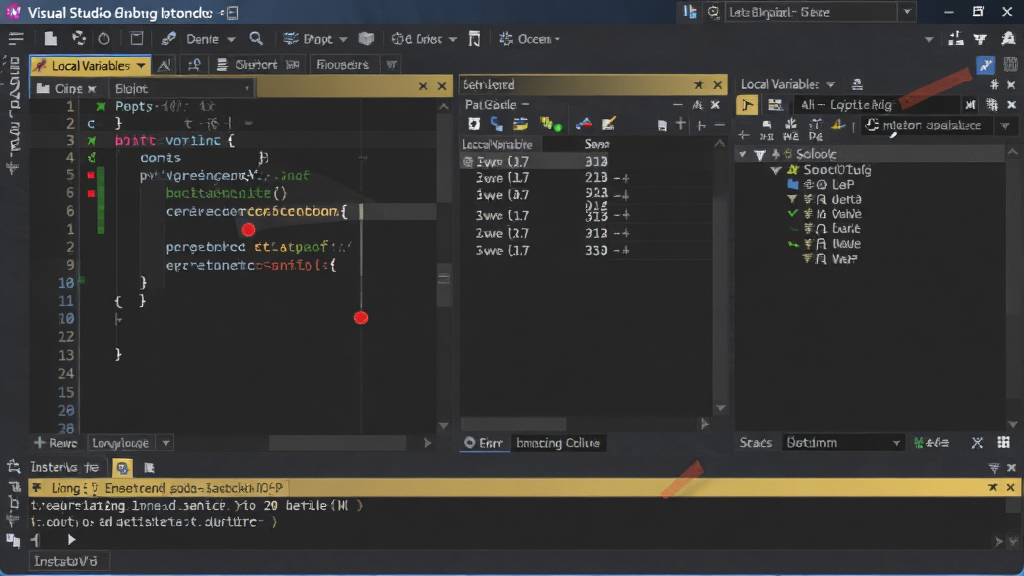This screenshot has width=1024, height=576.
Task: Click the refresh icon in PatGadle toolbar
Action: [474, 124]
